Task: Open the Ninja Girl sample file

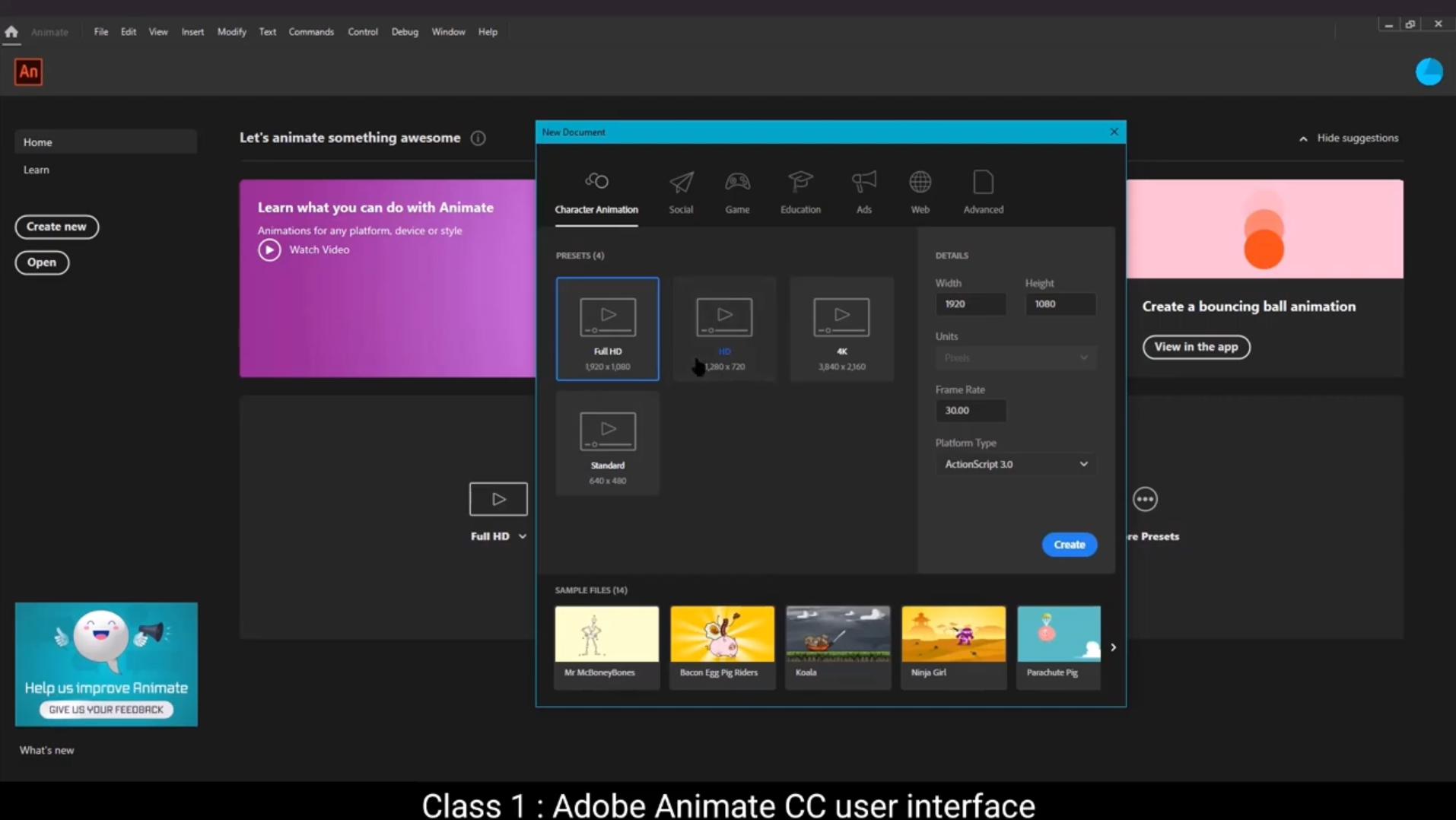Action: [x=953, y=647]
